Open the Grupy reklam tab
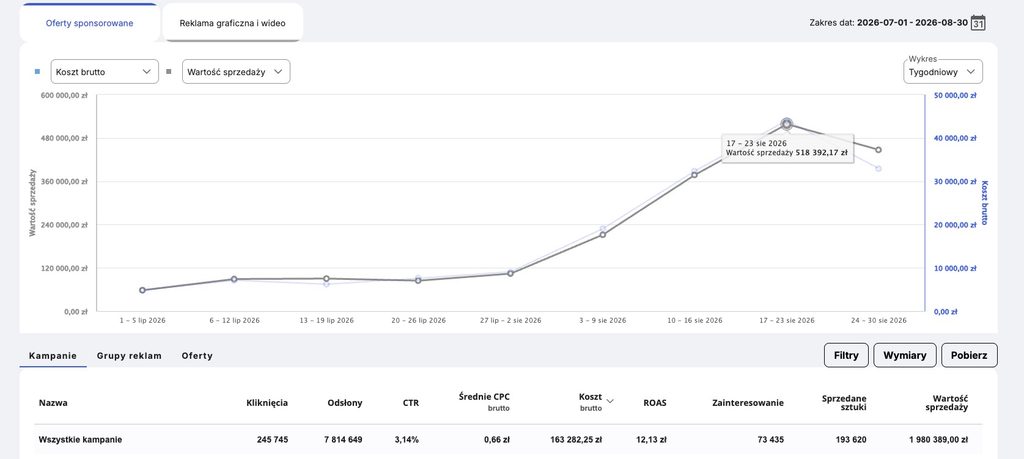1024x459 pixels. point(129,356)
